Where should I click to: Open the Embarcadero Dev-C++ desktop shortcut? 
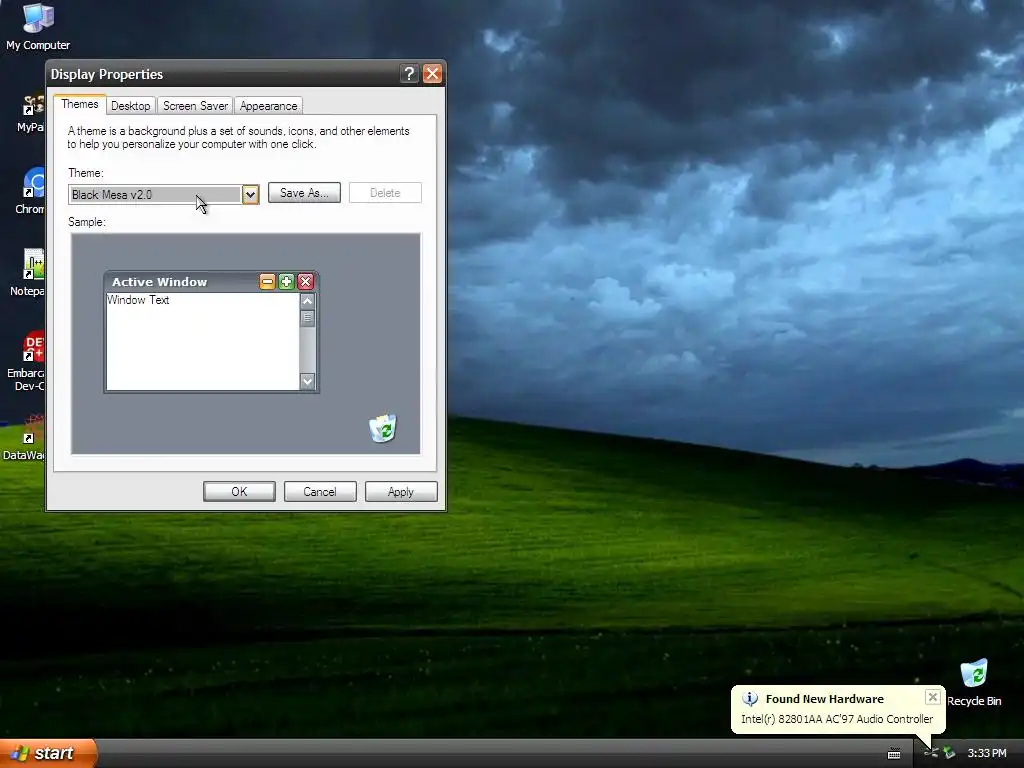pos(27,361)
